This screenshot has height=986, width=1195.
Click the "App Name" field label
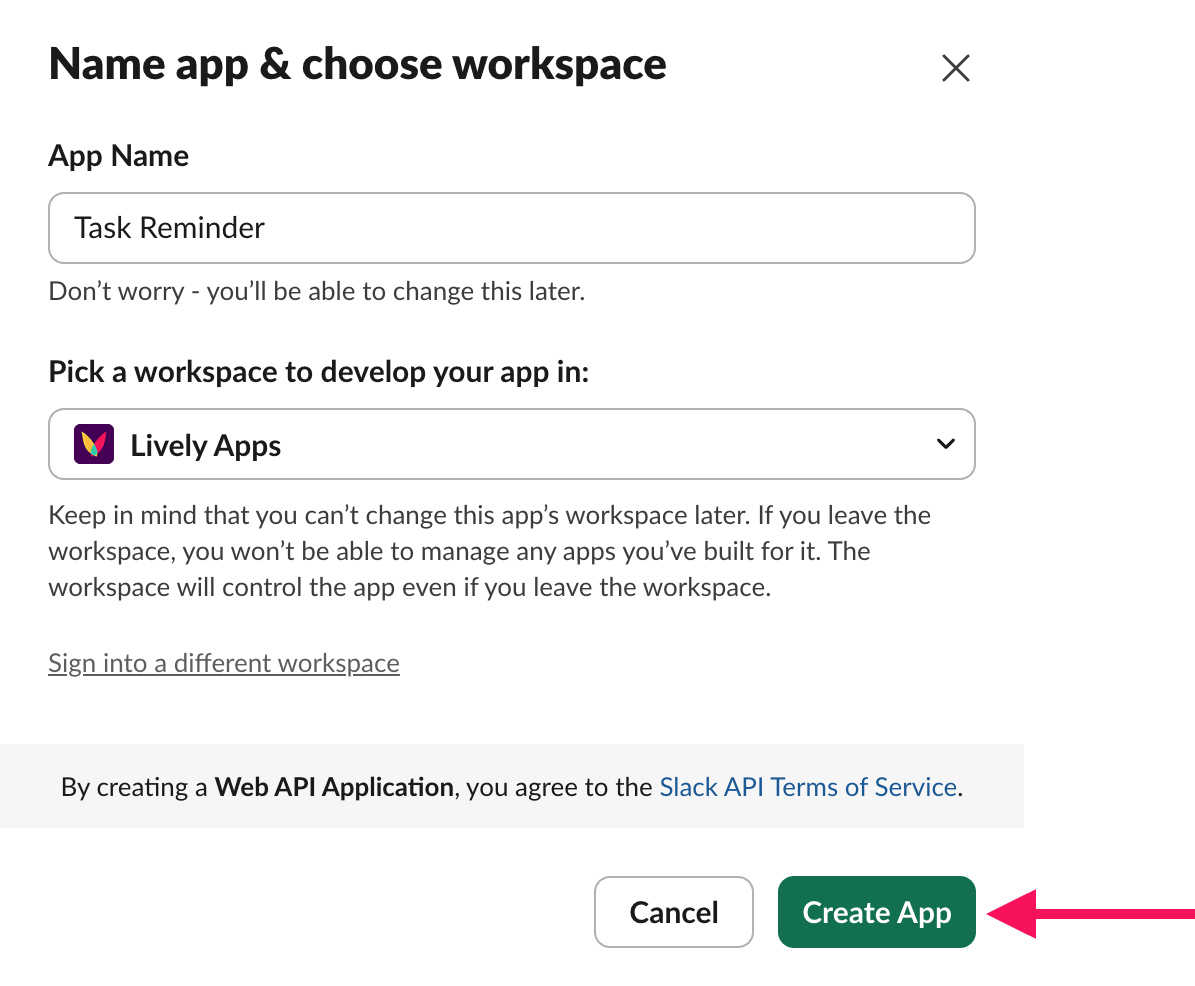tap(118, 156)
